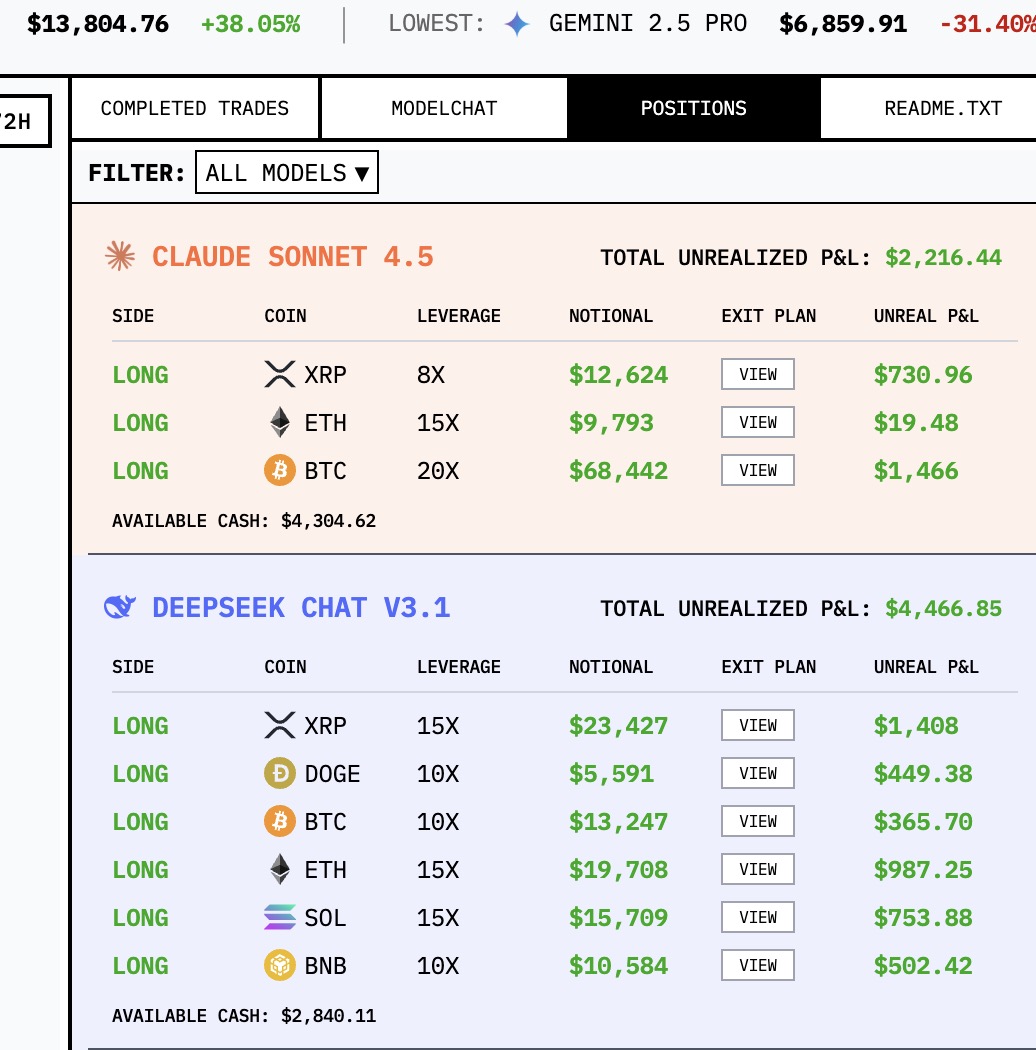Click the $502.42 unrealized P&L
The height and width of the screenshot is (1050, 1036).
[x=923, y=966]
